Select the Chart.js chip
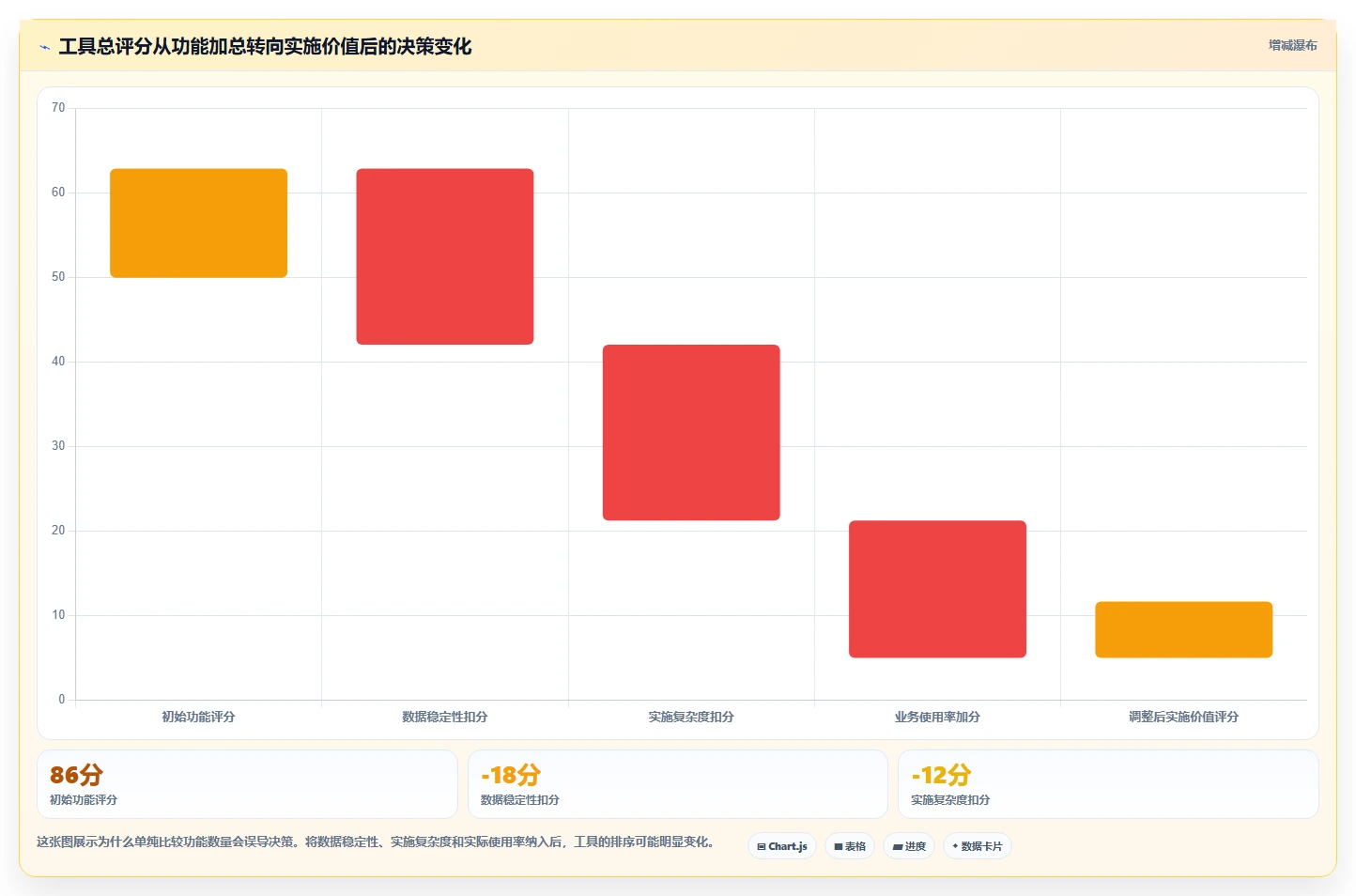The image size is (1356, 896). coord(782,846)
